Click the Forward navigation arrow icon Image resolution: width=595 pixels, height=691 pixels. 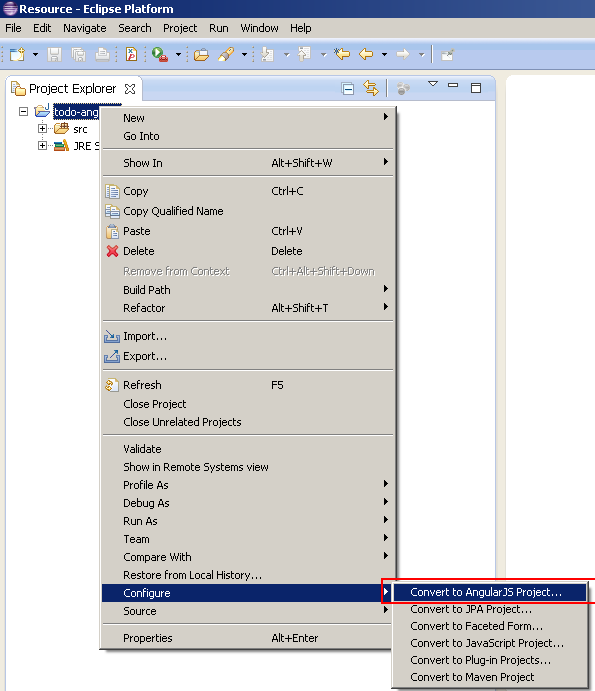click(403, 55)
